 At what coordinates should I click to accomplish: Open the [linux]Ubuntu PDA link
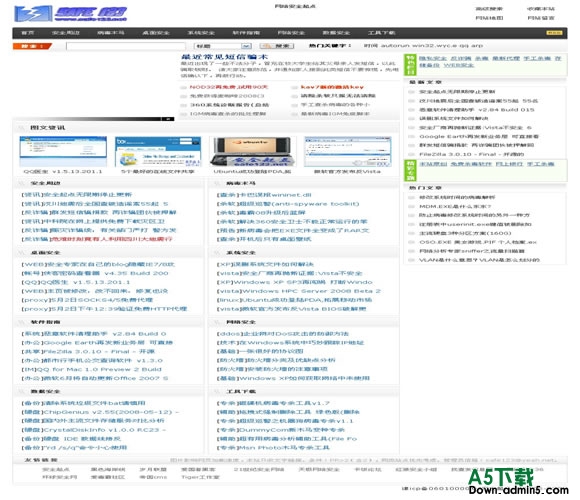click(x=294, y=300)
